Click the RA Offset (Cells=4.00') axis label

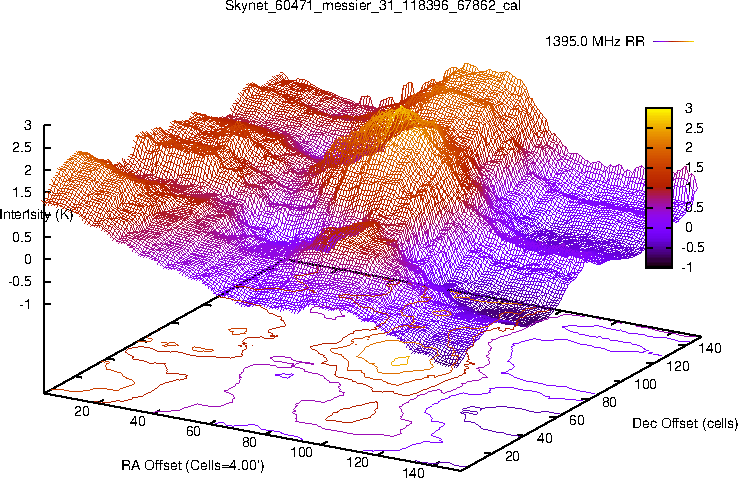pos(193,466)
